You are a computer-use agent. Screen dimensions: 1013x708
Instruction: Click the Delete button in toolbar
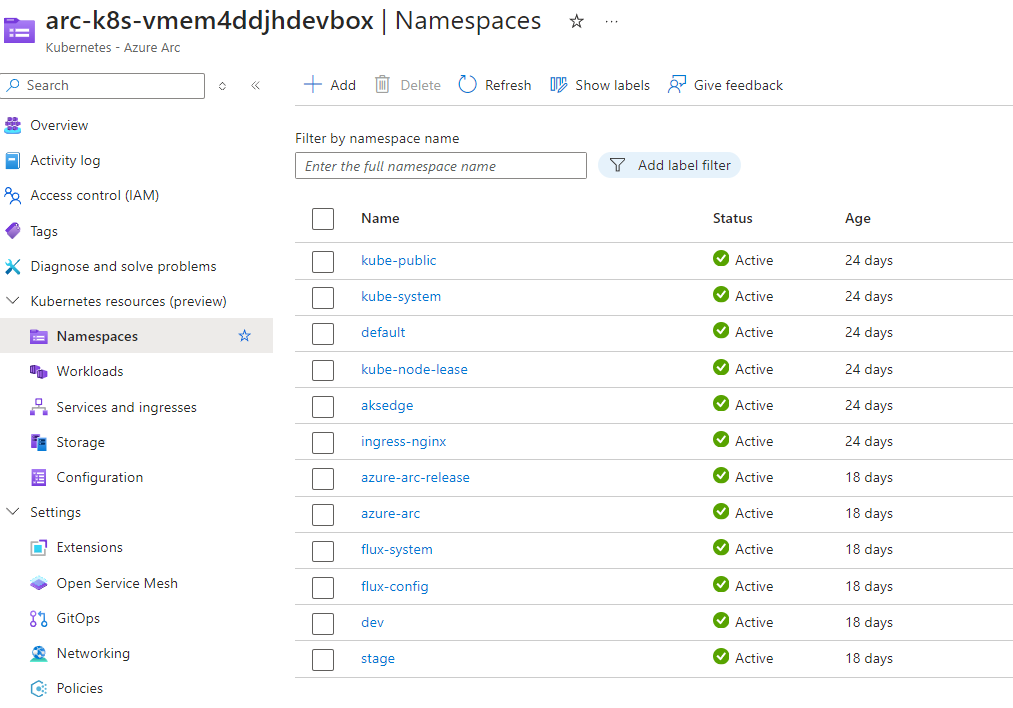(x=408, y=85)
